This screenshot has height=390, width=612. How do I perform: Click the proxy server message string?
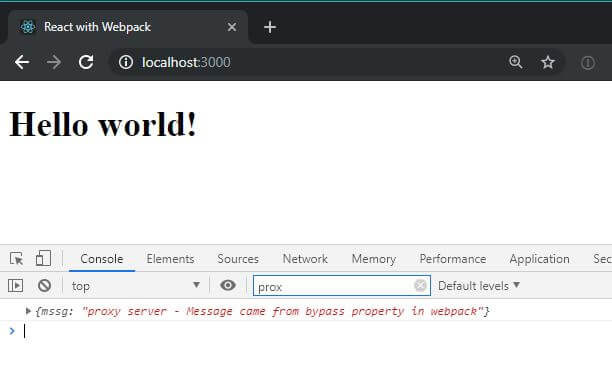pos(282,312)
